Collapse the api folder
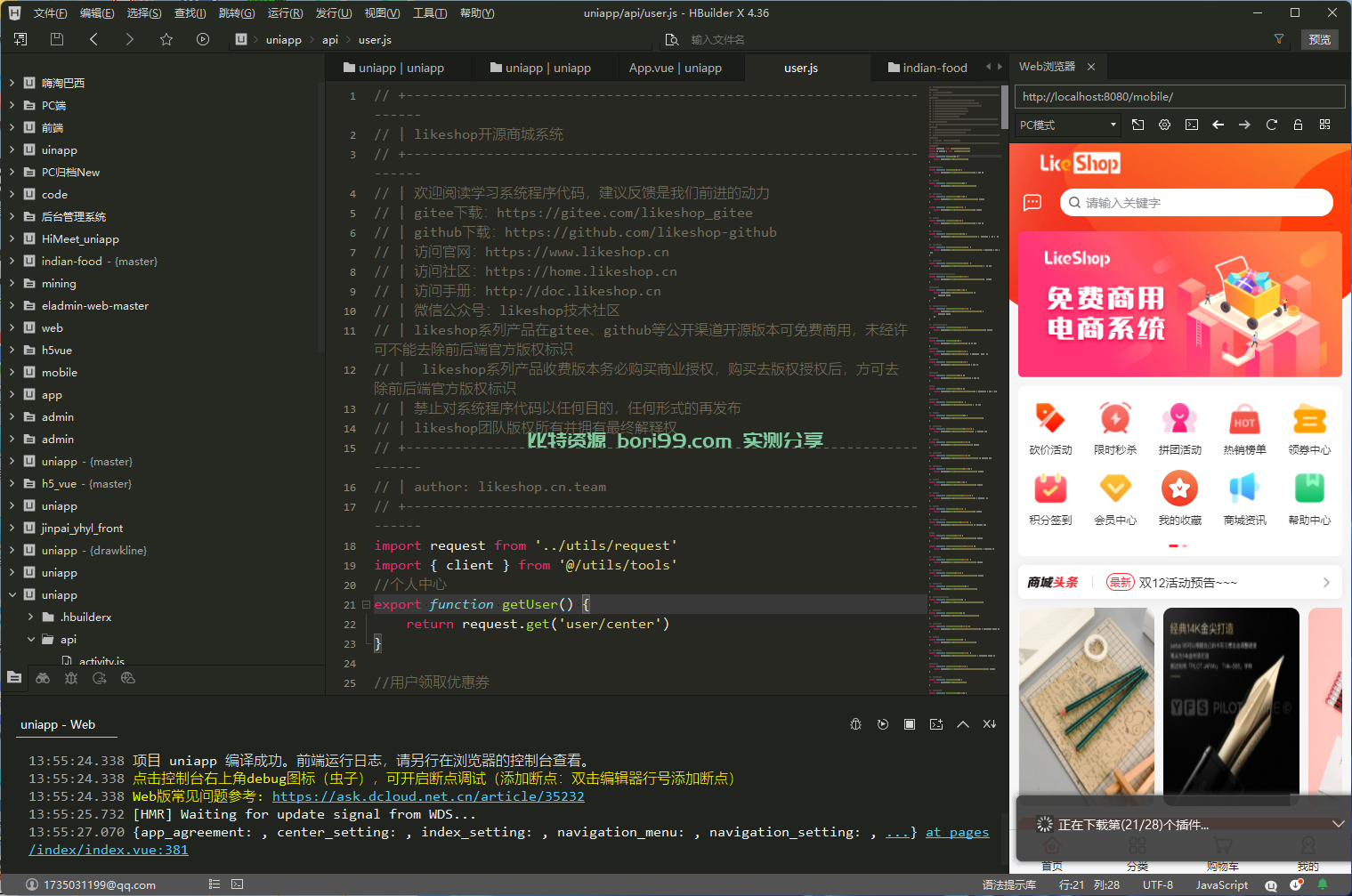Viewport: 1352px width, 896px height. [31, 640]
